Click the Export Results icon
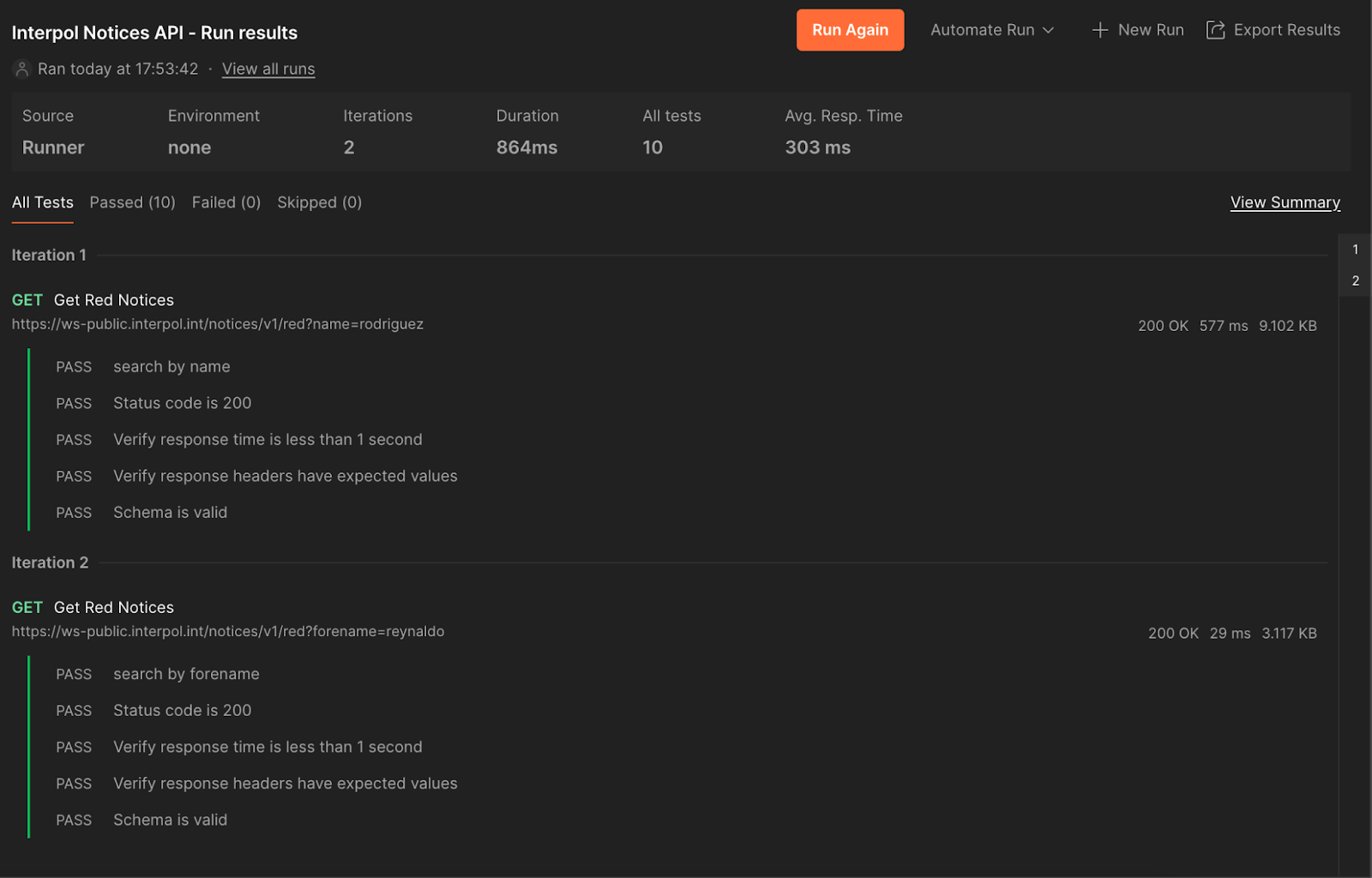Screen dimensions: 1372x878 tap(1215, 29)
